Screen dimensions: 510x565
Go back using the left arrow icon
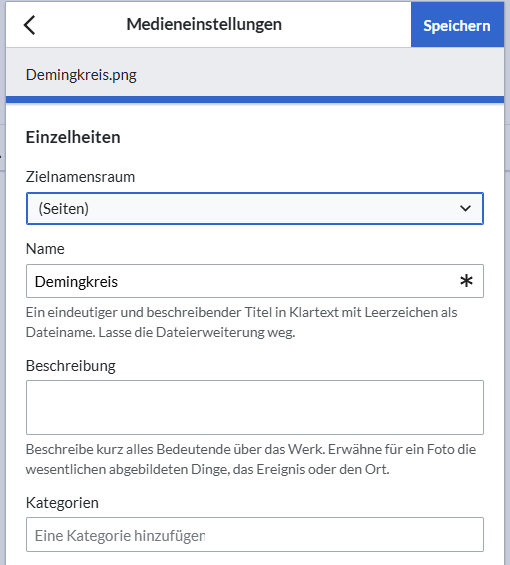(x=30, y=25)
